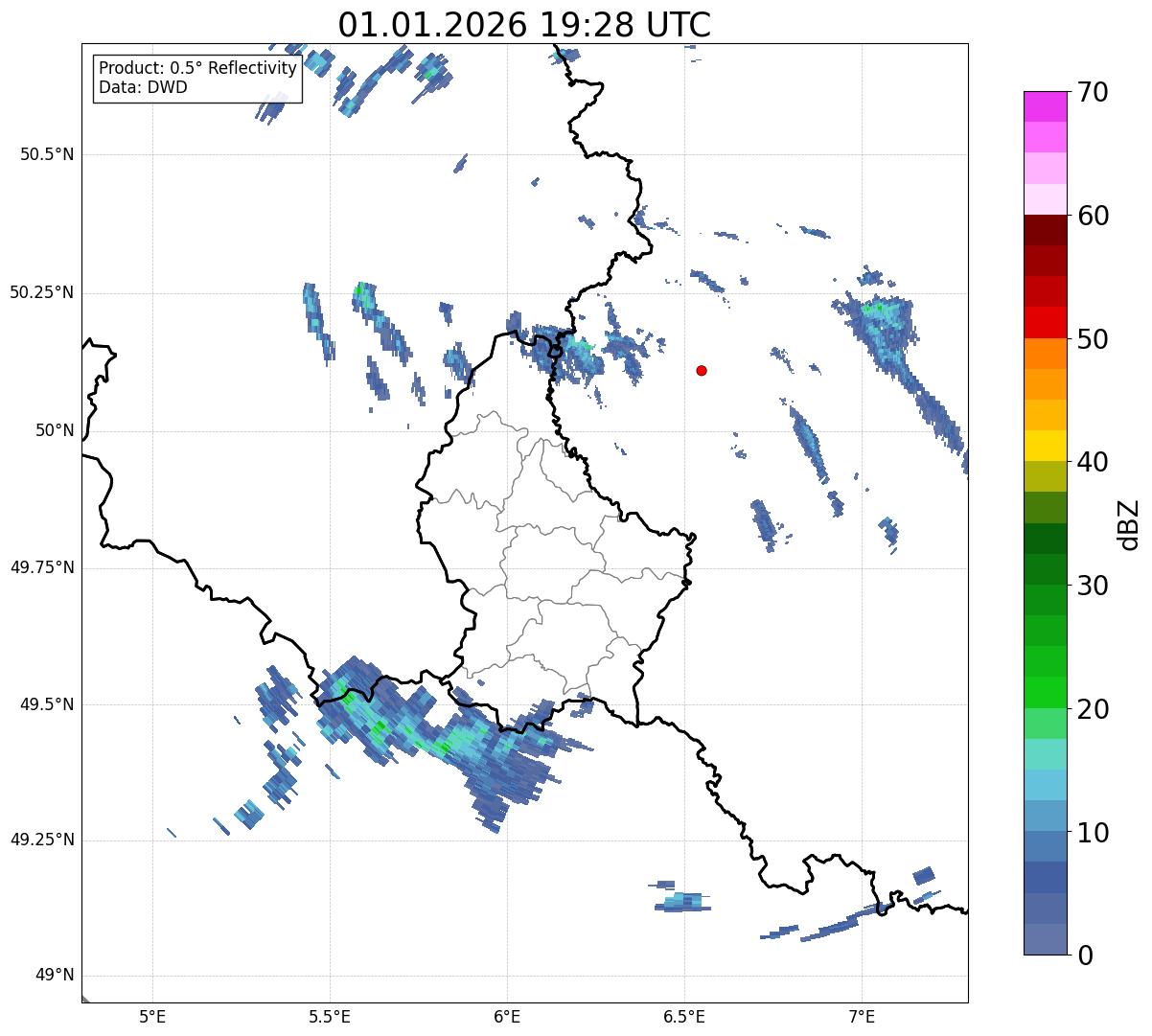Click the 49.75°N latitude label
1152x1036 pixels.
pos(41,567)
